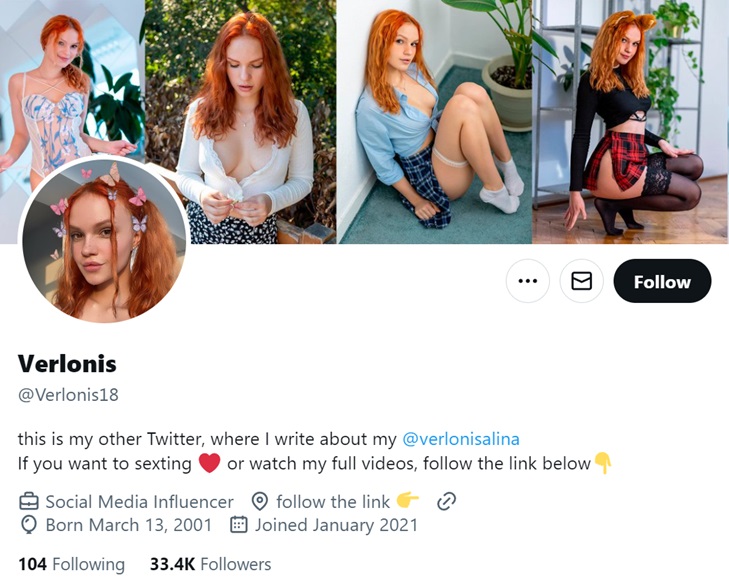Click the Social Media Influencer label

point(139,501)
